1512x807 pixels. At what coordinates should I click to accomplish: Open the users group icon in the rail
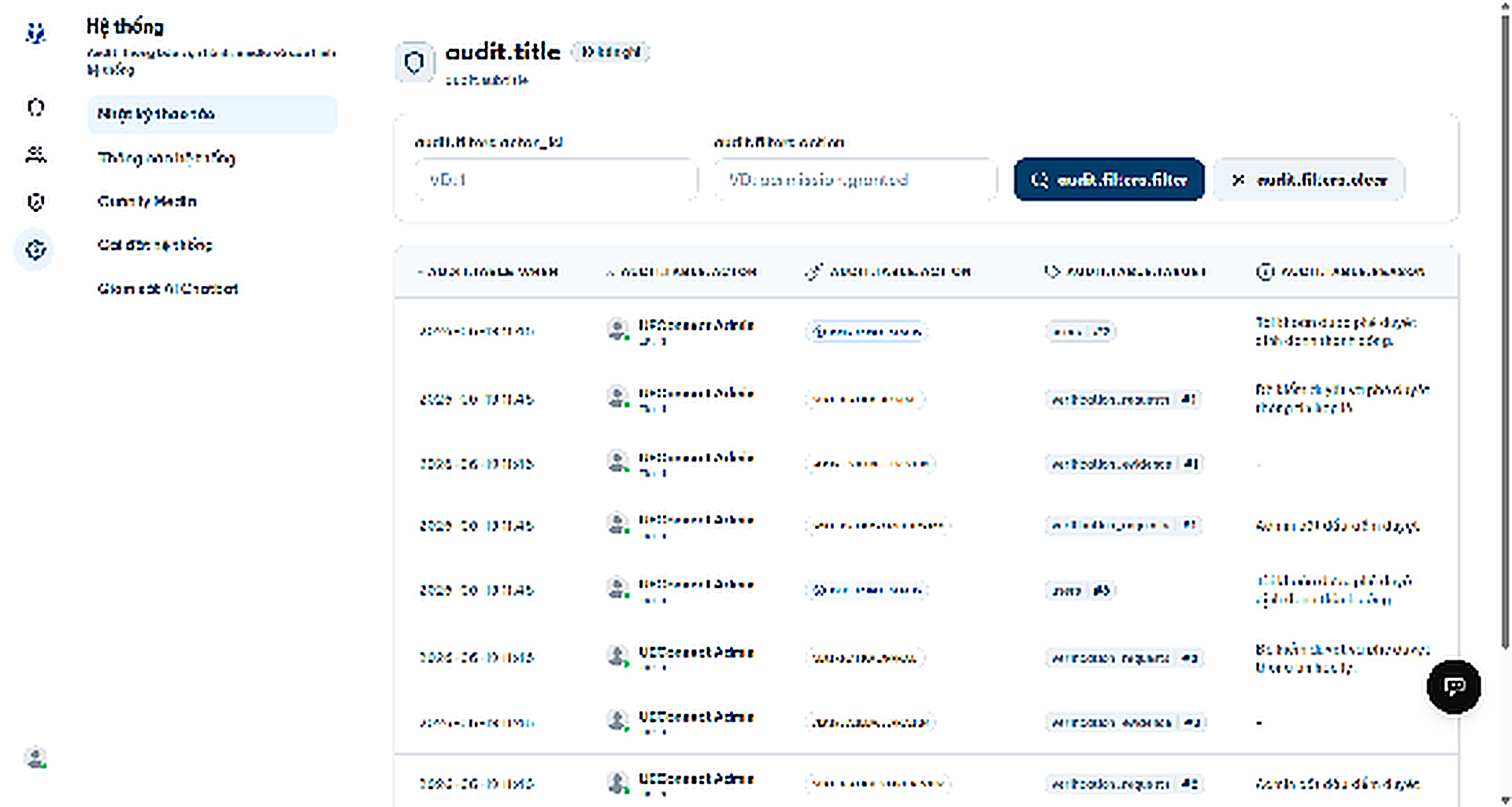(x=35, y=155)
